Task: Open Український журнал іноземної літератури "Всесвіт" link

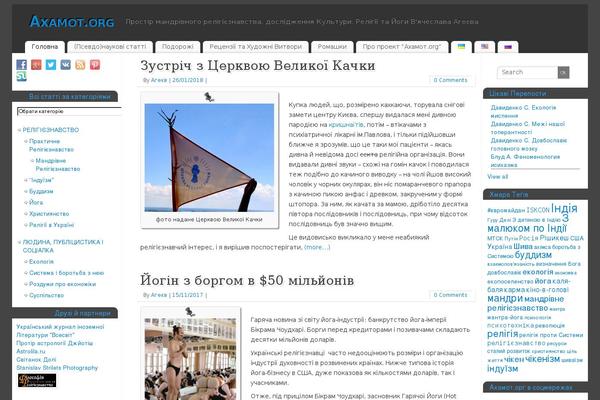Action: (60, 331)
